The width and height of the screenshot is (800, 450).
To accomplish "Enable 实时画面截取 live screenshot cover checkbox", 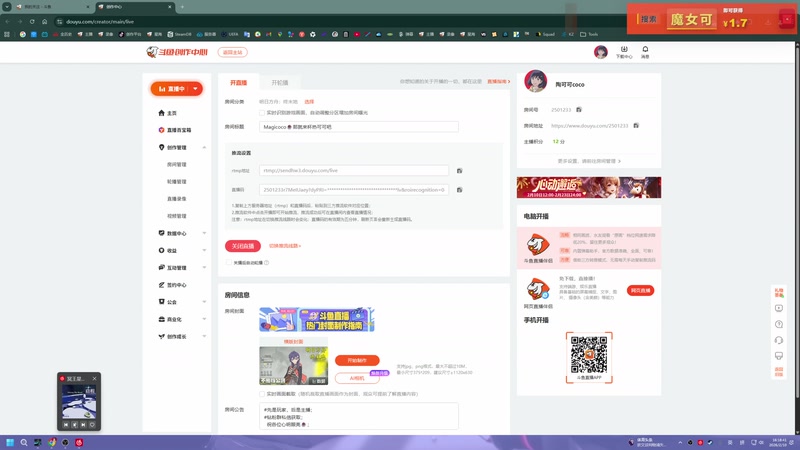I will 262,394.
